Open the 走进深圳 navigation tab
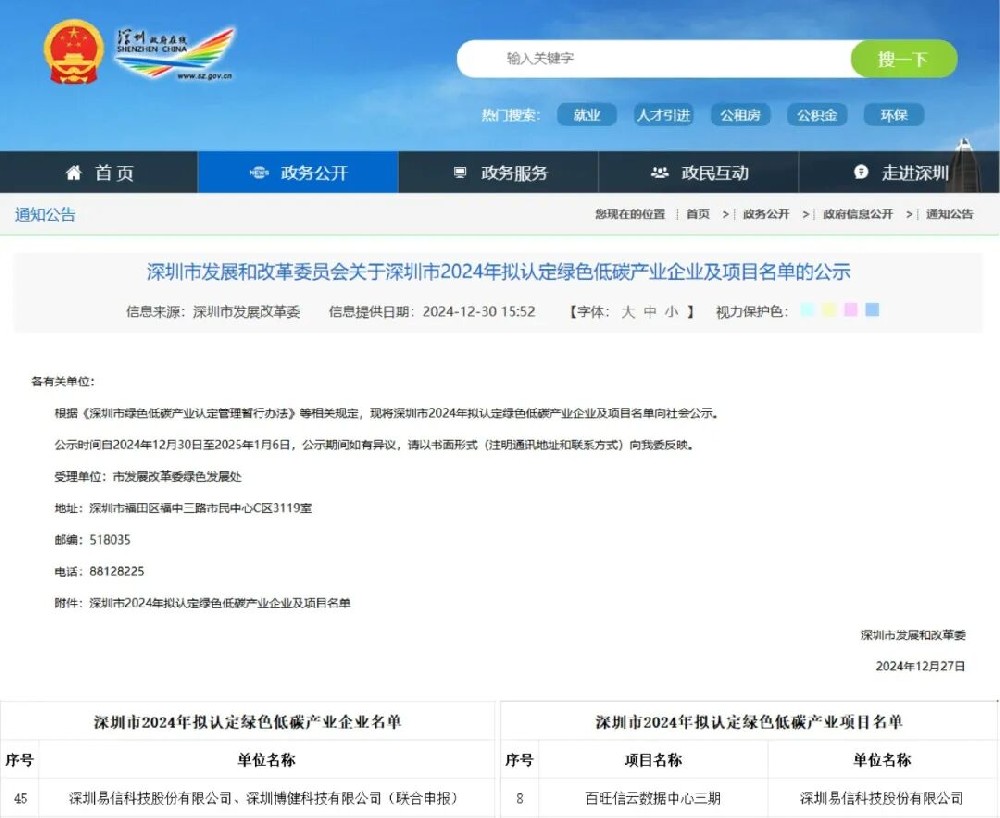Image resolution: width=1000 pixels, height=818 pixels. click(x=914, y=173)
